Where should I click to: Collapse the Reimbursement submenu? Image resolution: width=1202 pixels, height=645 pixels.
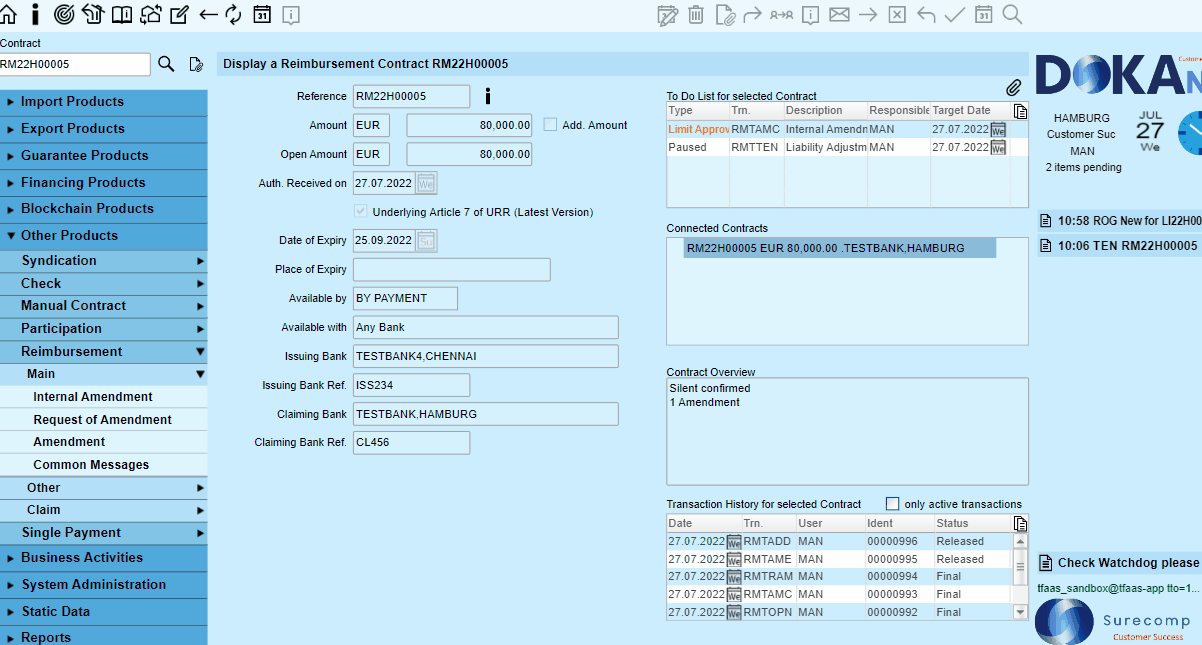coord(104,352)
